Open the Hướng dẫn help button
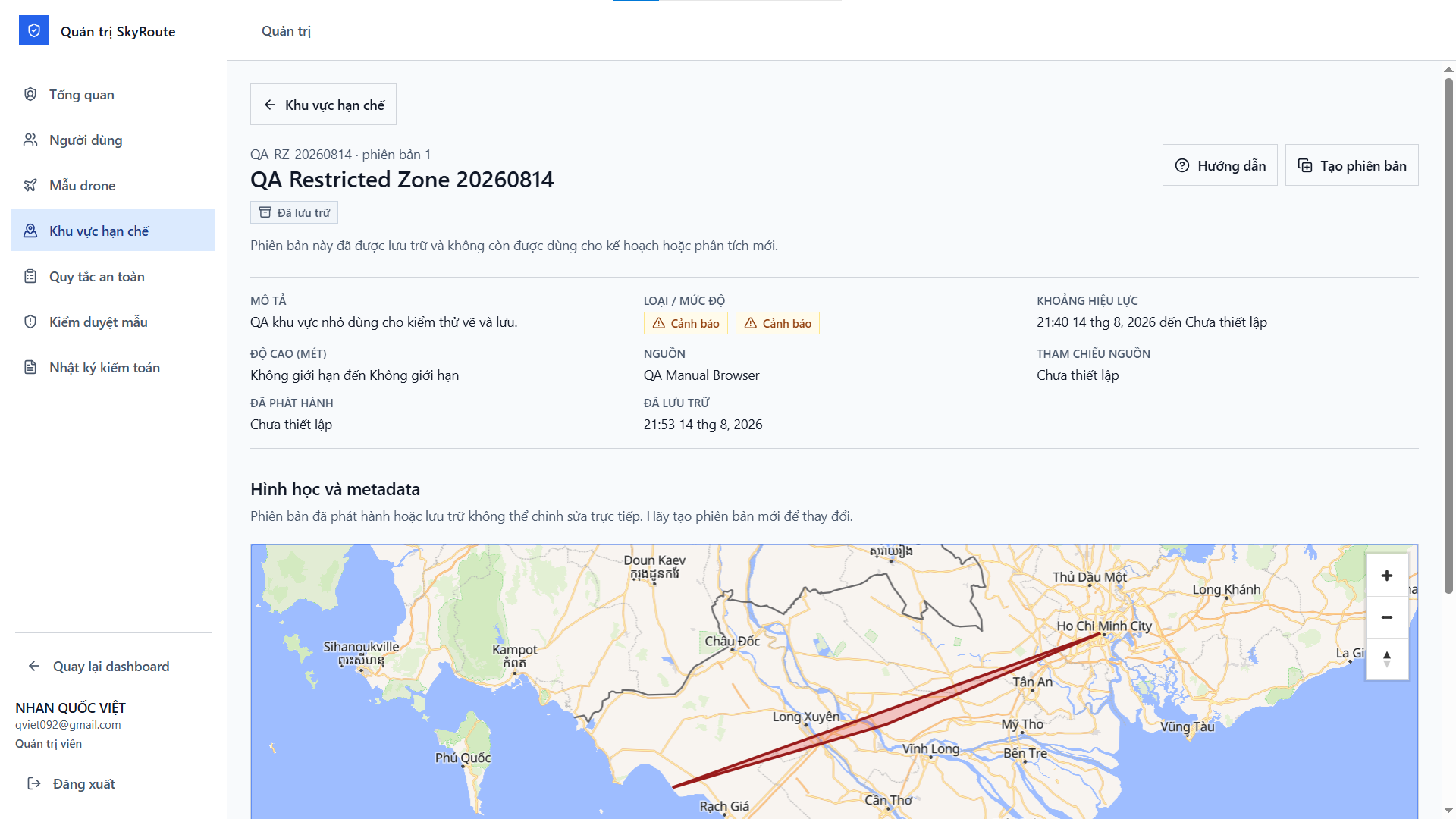Image resolution: width=1456 pixels, height=819 pixels. tap(1219, 165)
